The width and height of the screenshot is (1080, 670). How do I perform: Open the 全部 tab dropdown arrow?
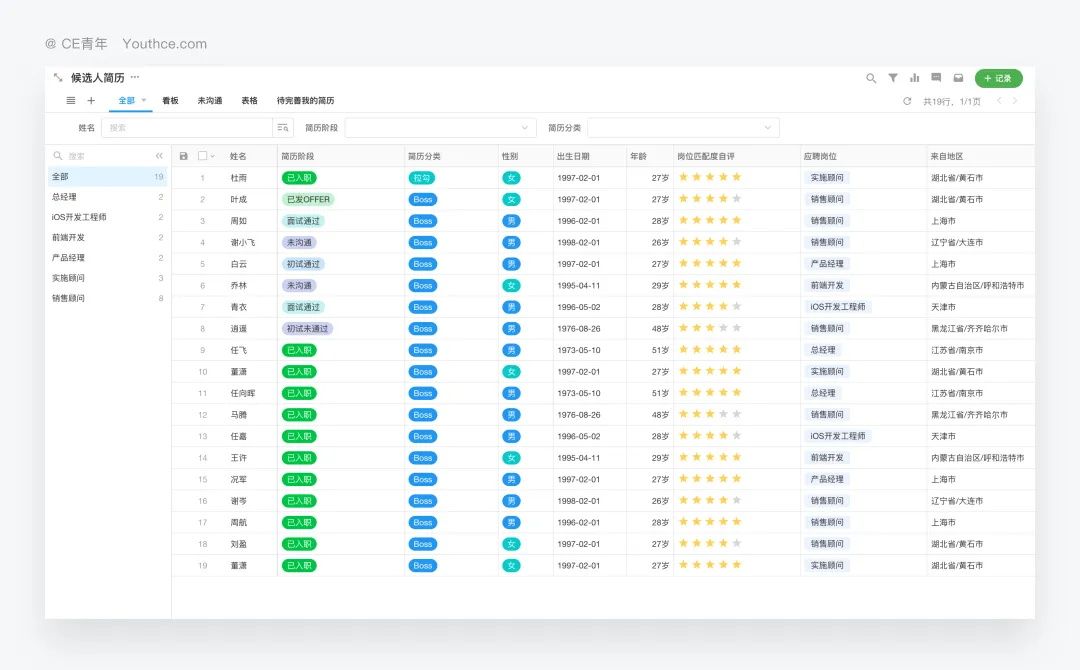pyautogui.click(x=144, y=101)
